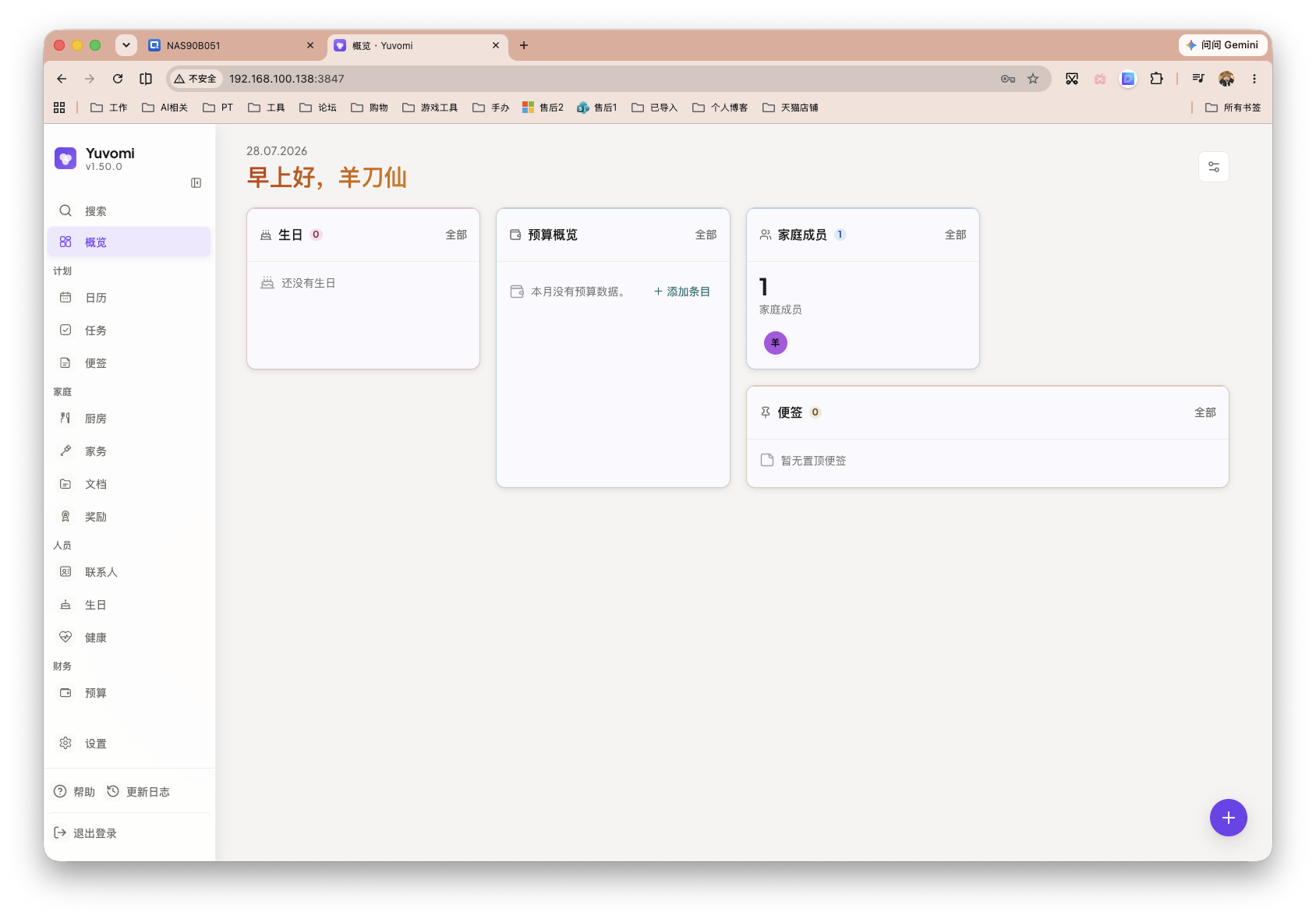Screen dimensions: 1316x919
Task: Go to 任务 tasks page
Action: [x=129, y=330]
